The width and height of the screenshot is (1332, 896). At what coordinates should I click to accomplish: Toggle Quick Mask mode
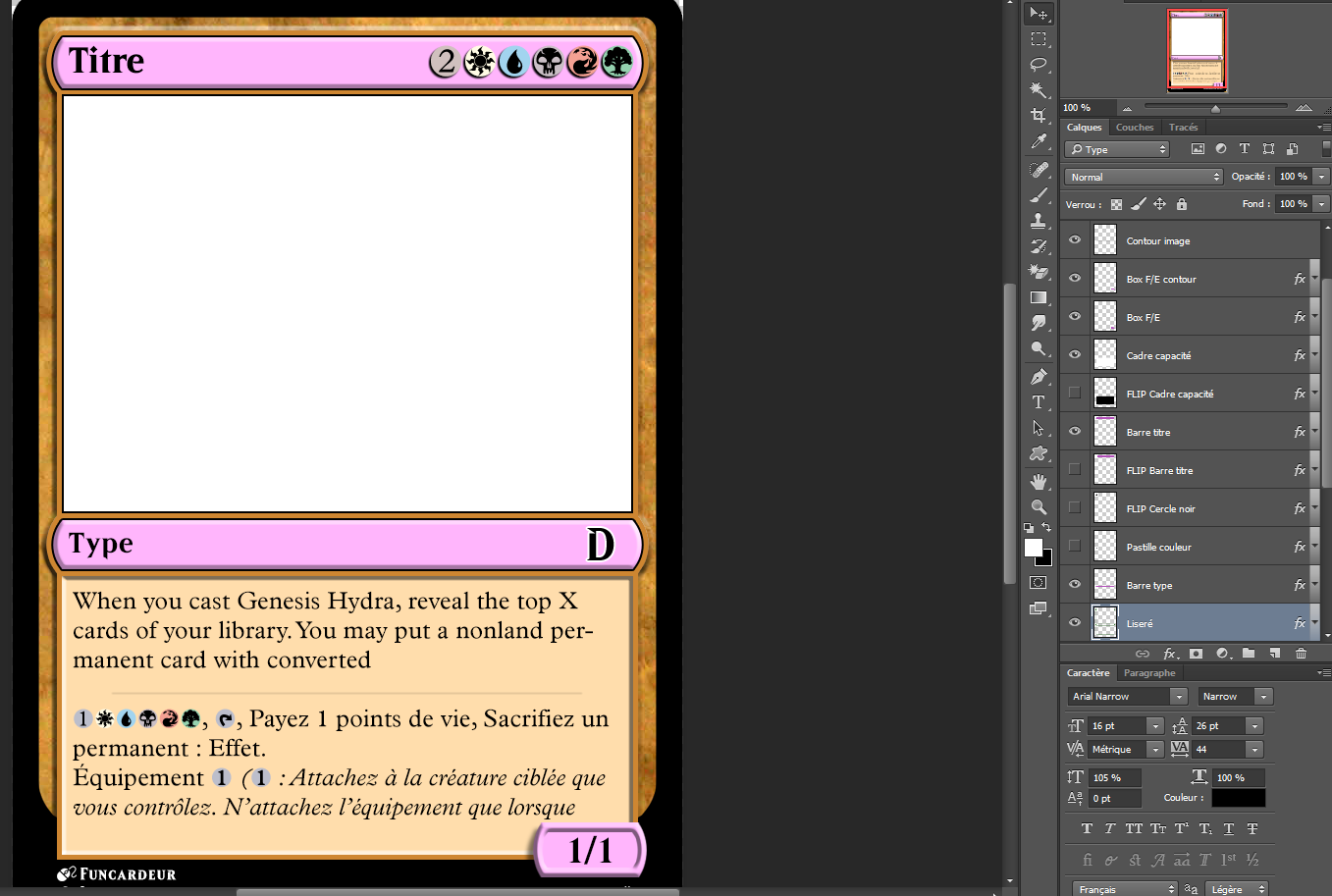pyautogui.click(x=1039, y=583)
